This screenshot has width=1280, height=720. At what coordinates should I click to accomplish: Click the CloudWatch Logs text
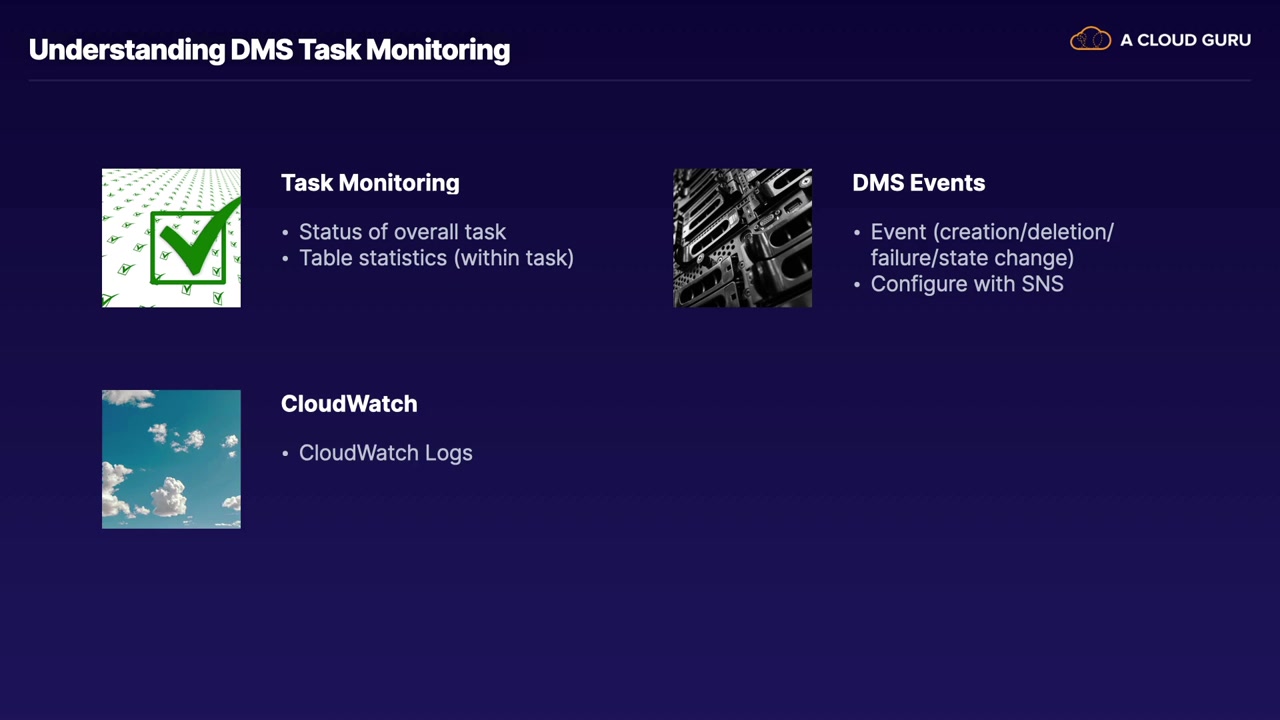coord(385,453)
